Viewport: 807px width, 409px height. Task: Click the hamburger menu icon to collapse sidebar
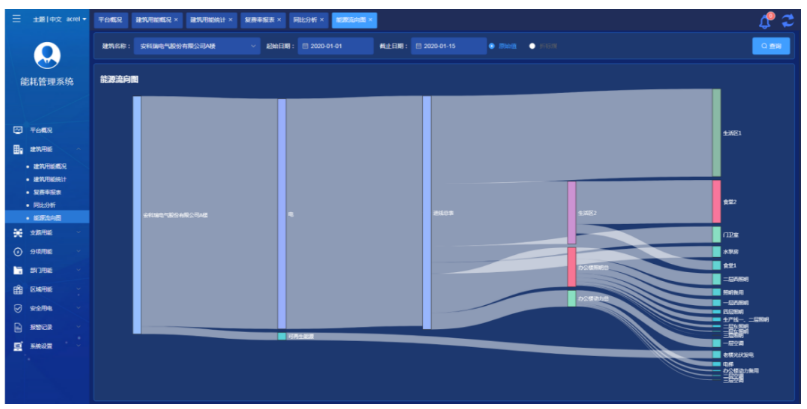tap(16, 19)
